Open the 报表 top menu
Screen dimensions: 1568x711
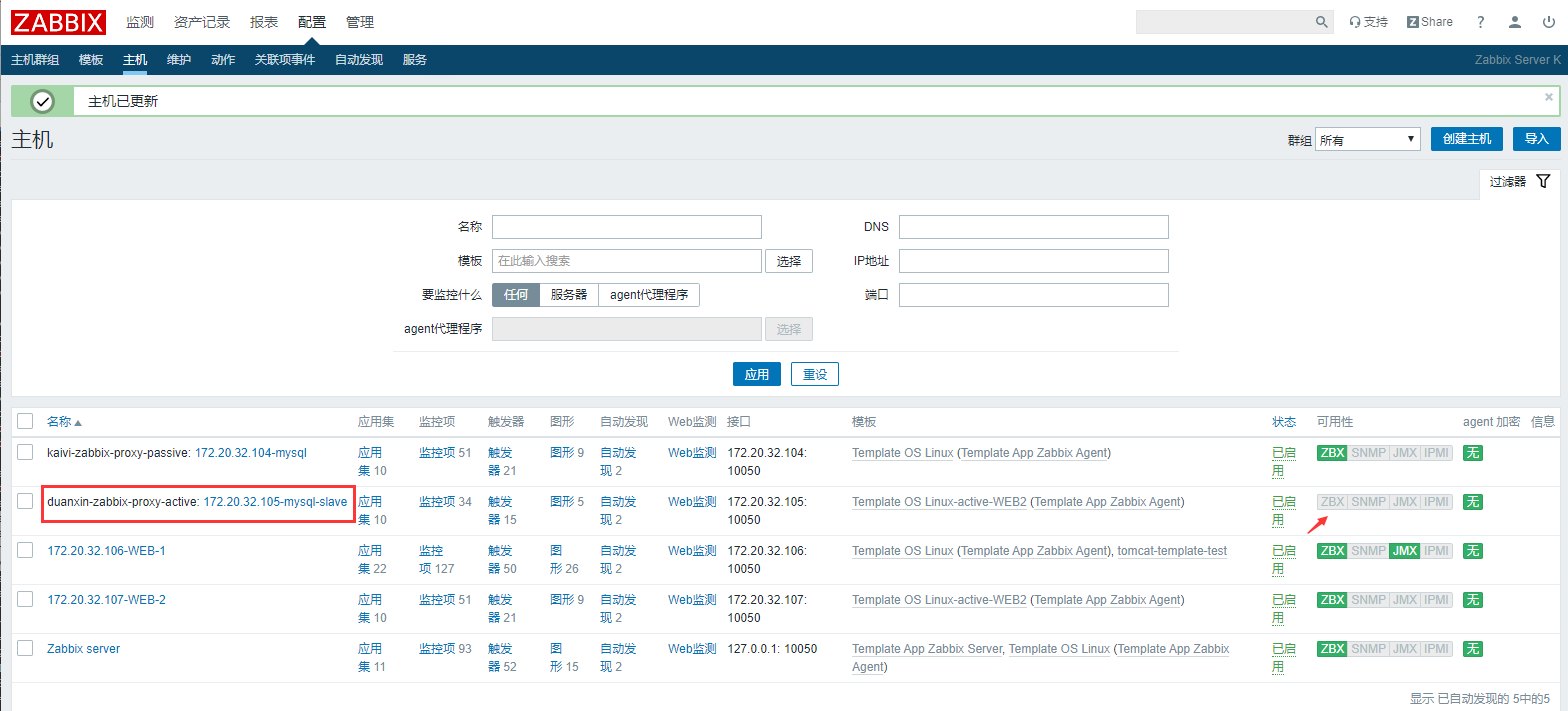(x=264, y=22)
